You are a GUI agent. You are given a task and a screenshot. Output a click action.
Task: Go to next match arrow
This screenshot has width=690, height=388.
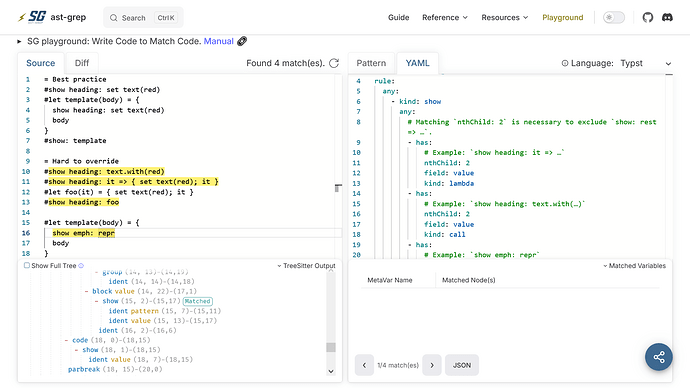point(432,365)
